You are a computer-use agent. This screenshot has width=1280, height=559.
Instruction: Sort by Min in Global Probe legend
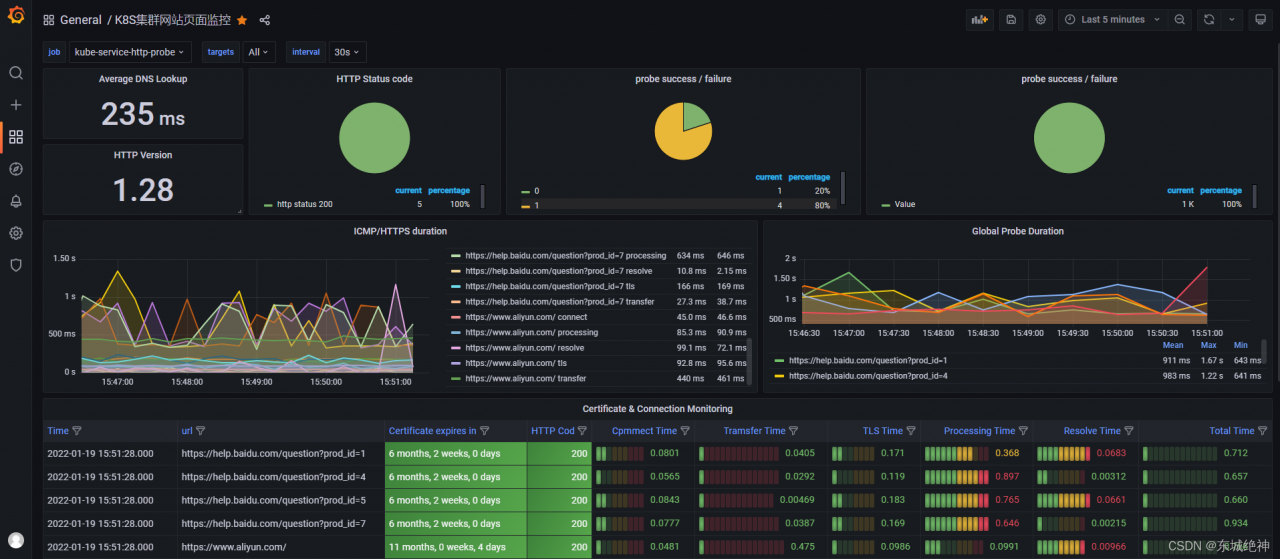click(x=1240, y=345)
